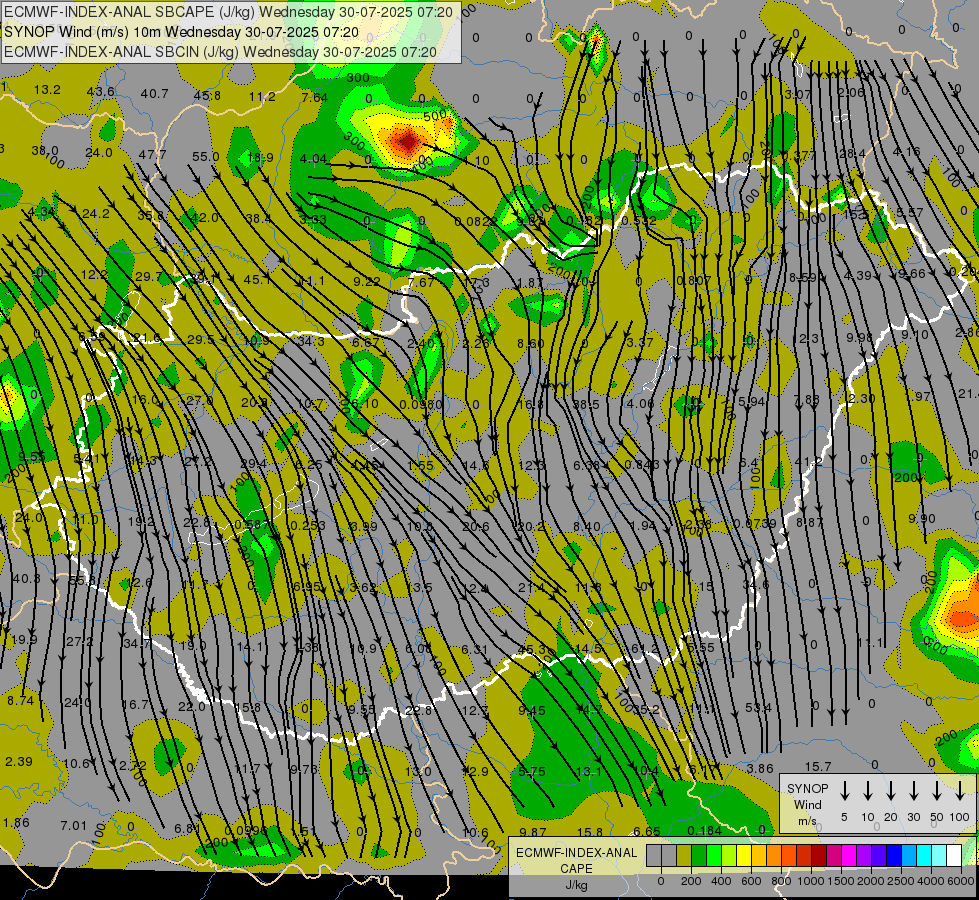Click the 5.94 value on map

751,401
